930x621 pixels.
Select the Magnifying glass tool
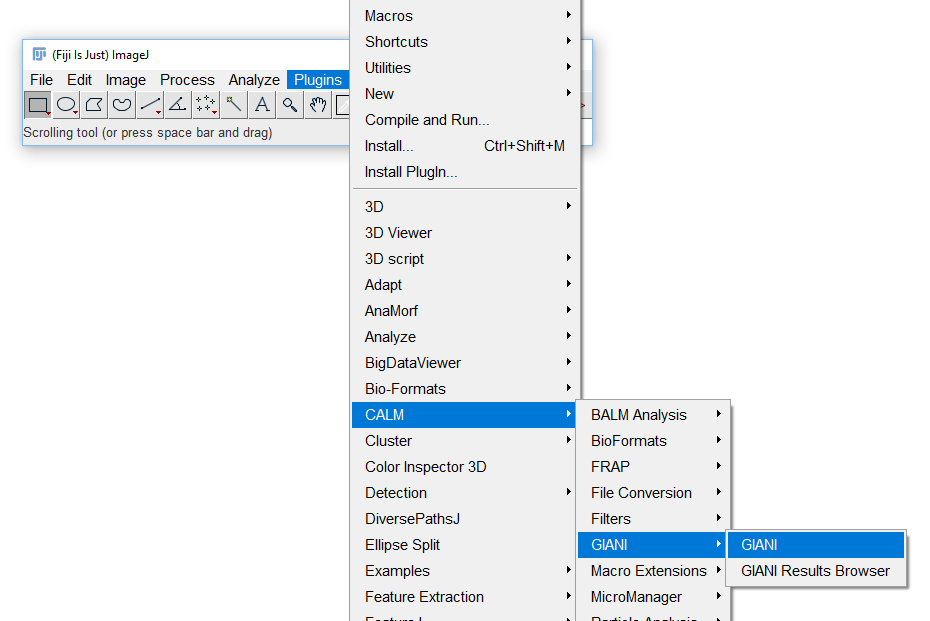coord(289,105)
